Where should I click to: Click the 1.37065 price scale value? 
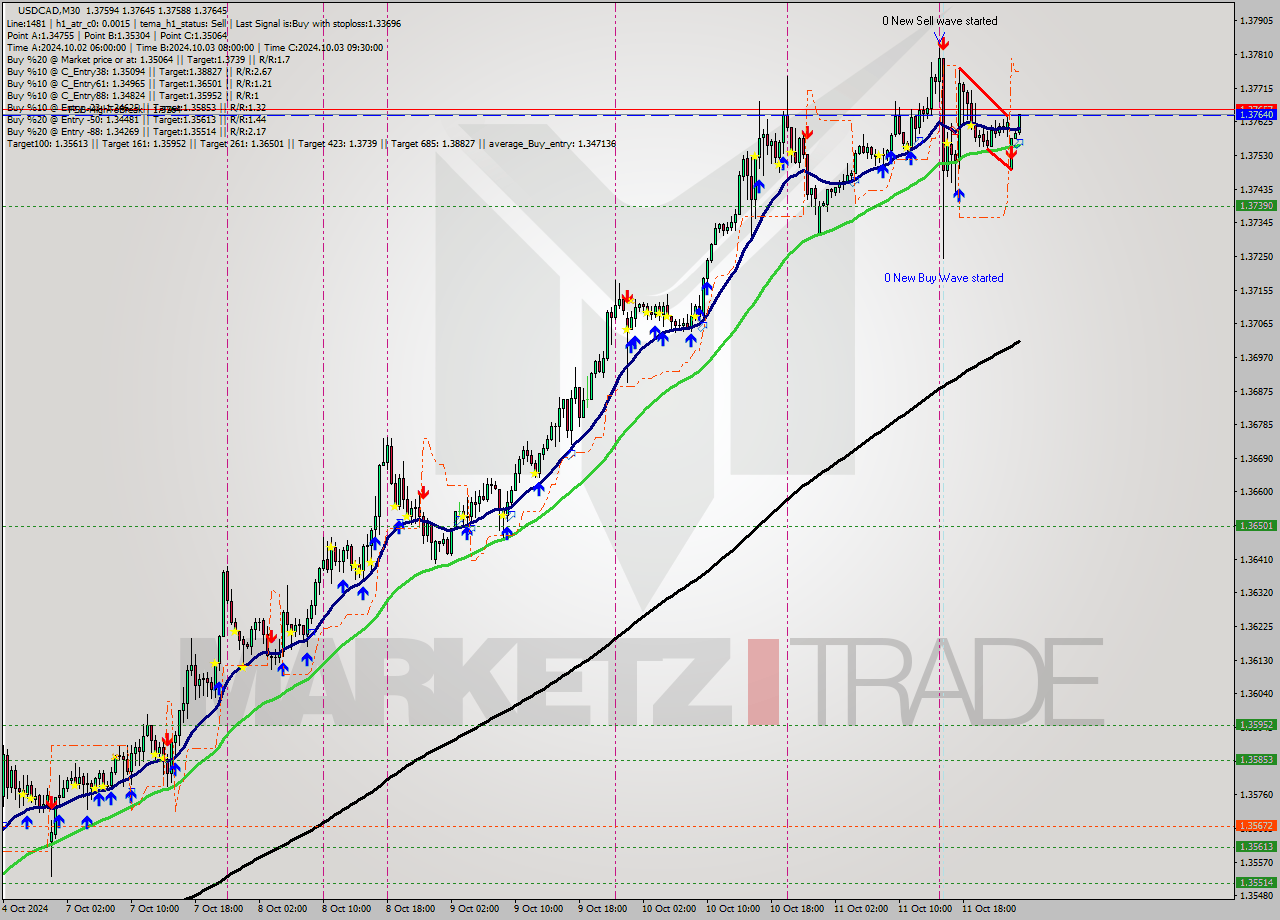[x=1256, y=323]
